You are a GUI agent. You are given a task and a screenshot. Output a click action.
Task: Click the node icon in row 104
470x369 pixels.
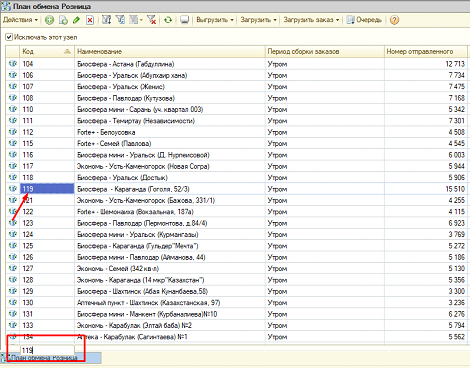click(x=13, y=64)
